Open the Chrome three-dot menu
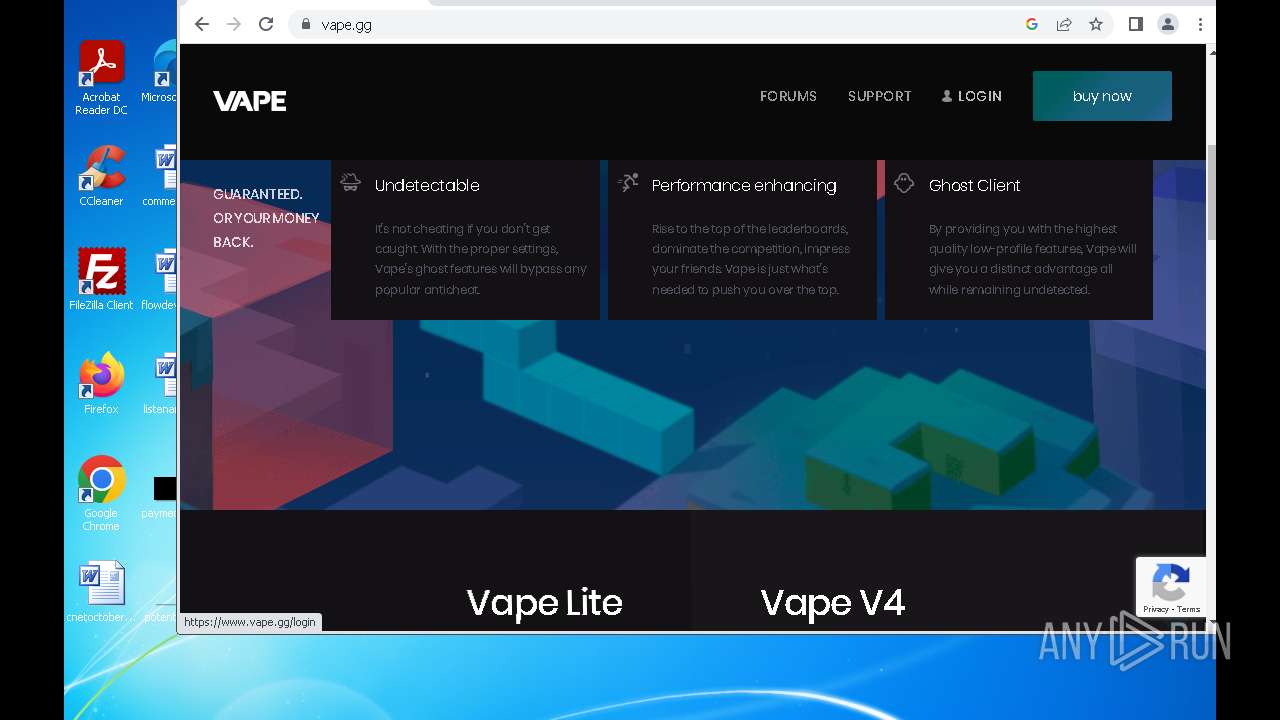1280x720 pixels. (x=1200, y=24)
